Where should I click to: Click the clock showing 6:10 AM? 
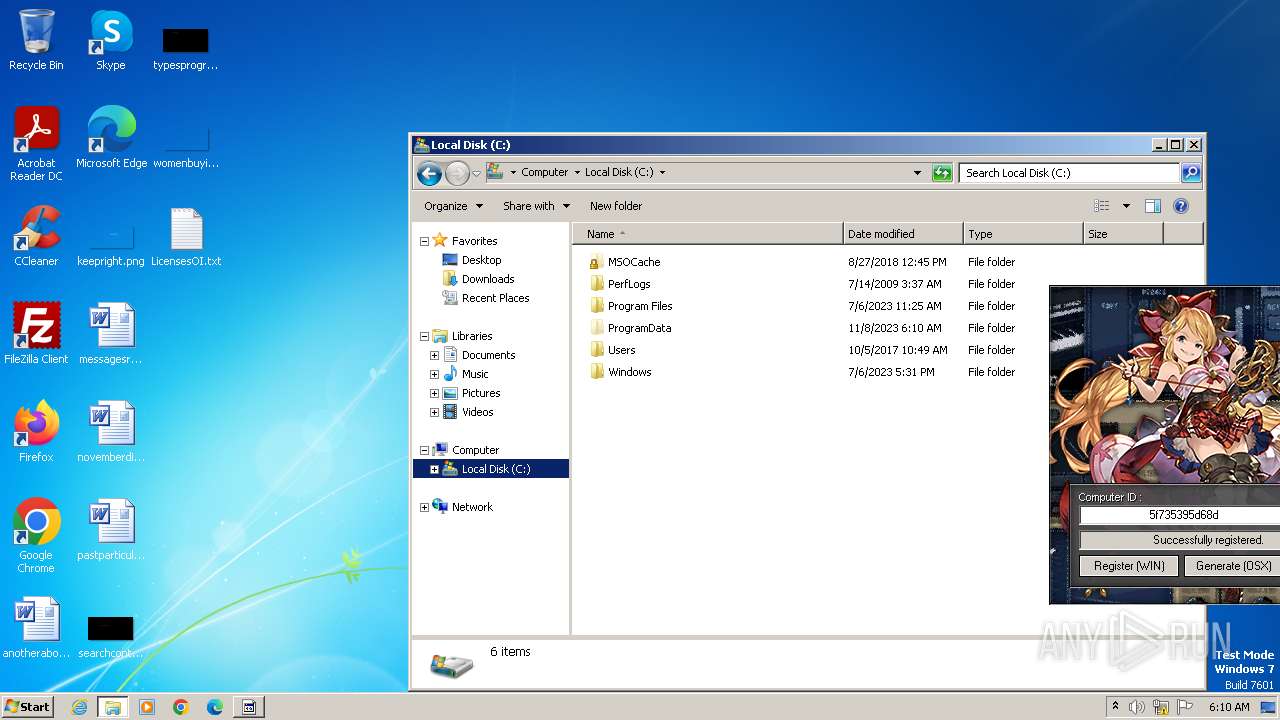pyautogui.click(x=1229, y=707)
